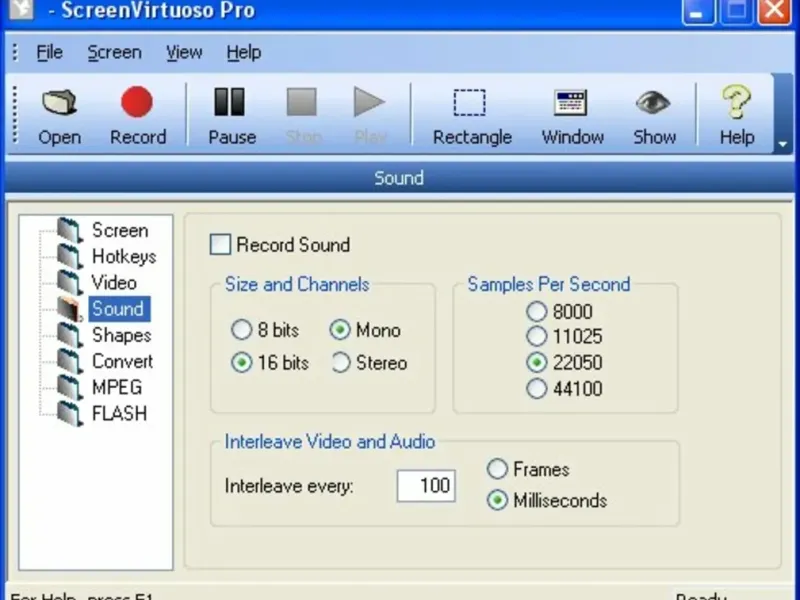Click the toolbar drag handle grip
The image size is (800, 600).
click(x=15, y=114)
